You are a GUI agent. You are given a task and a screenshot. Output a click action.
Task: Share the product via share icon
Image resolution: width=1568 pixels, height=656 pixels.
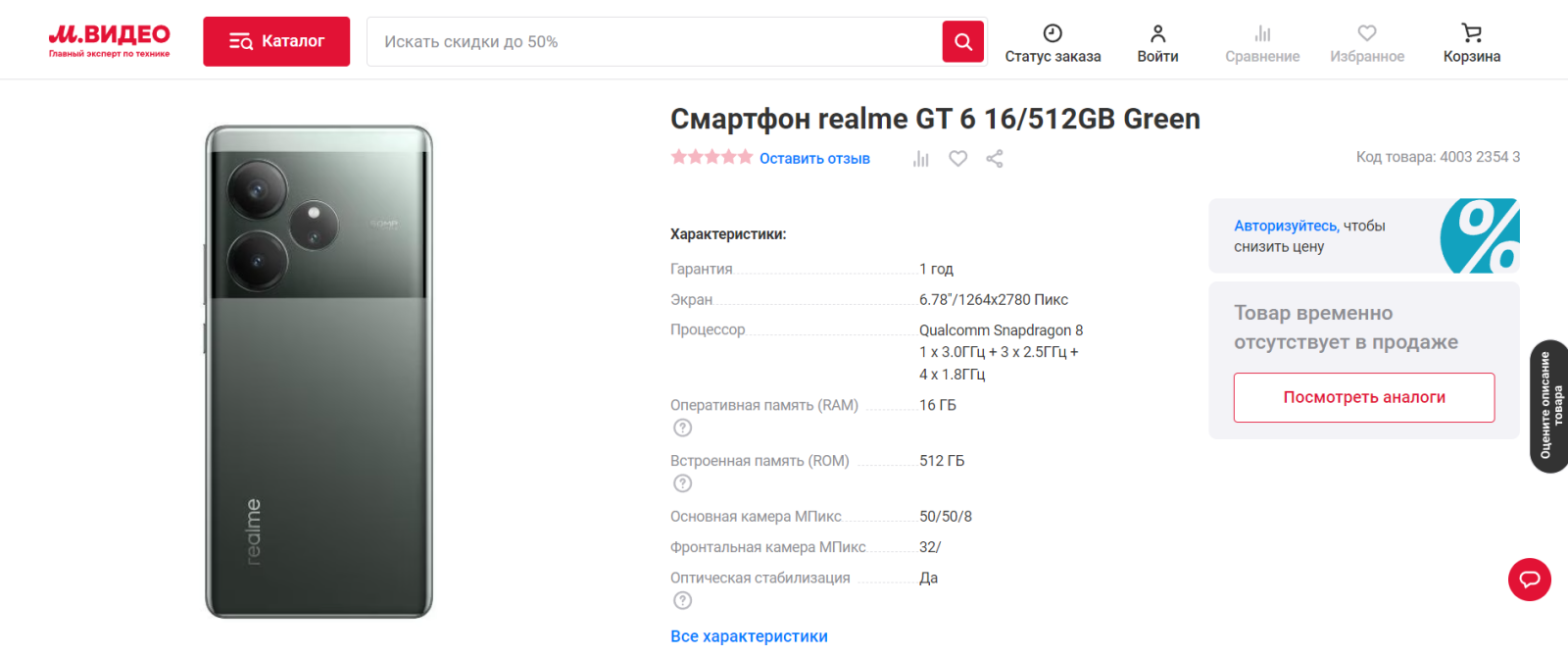pos(995,158)
